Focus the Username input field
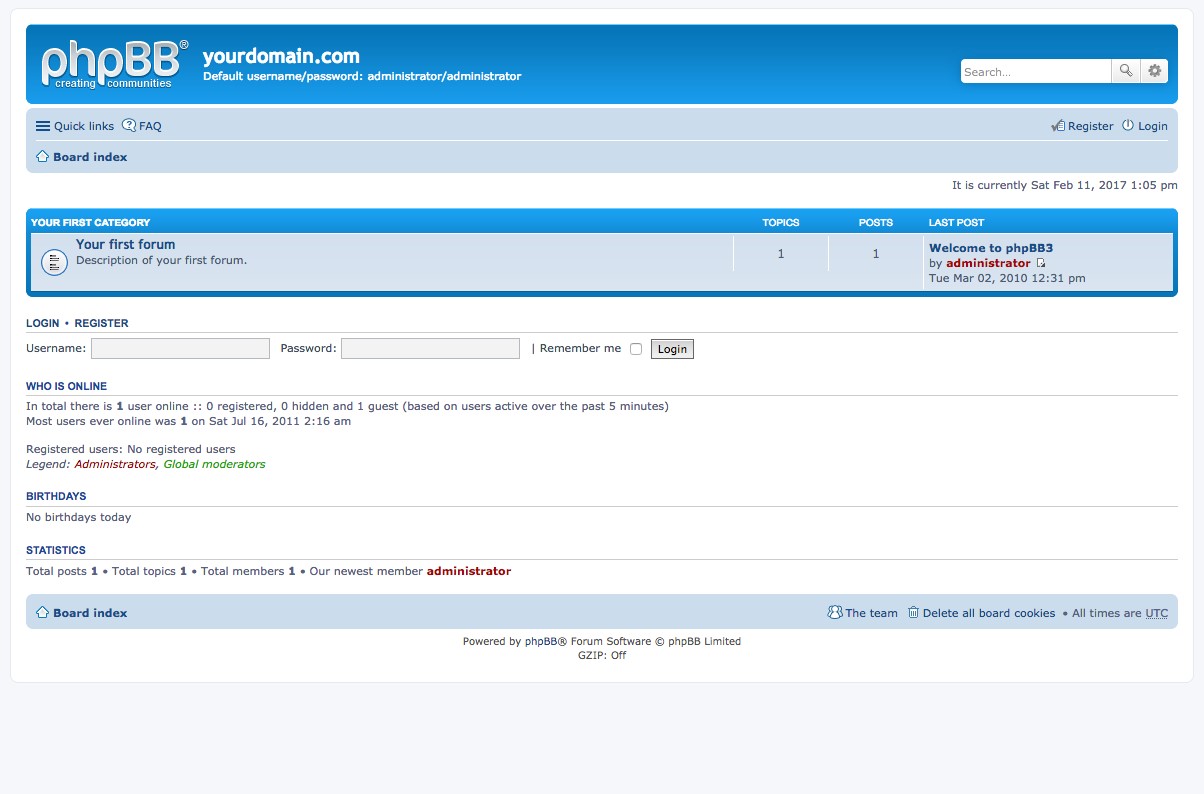 [180, 348]
